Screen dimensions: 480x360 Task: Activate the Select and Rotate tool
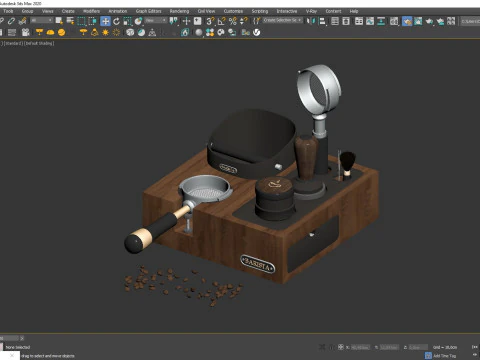pyautogui.click(x=116, y=21)
